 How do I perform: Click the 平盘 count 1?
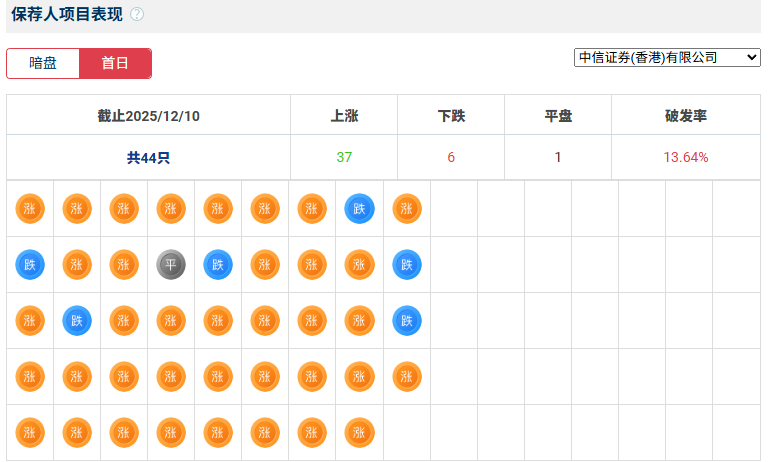[558, 157]
